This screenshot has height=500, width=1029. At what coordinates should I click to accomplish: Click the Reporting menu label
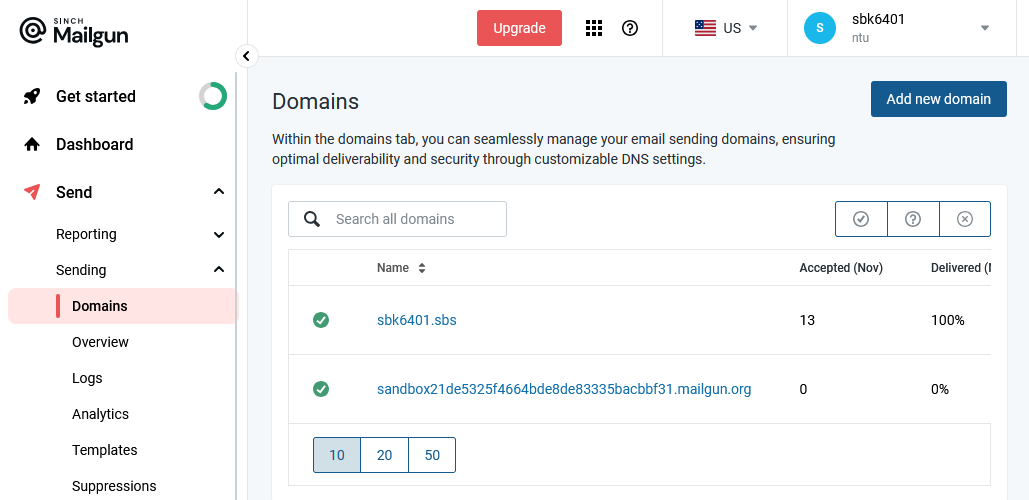[87, 234]
